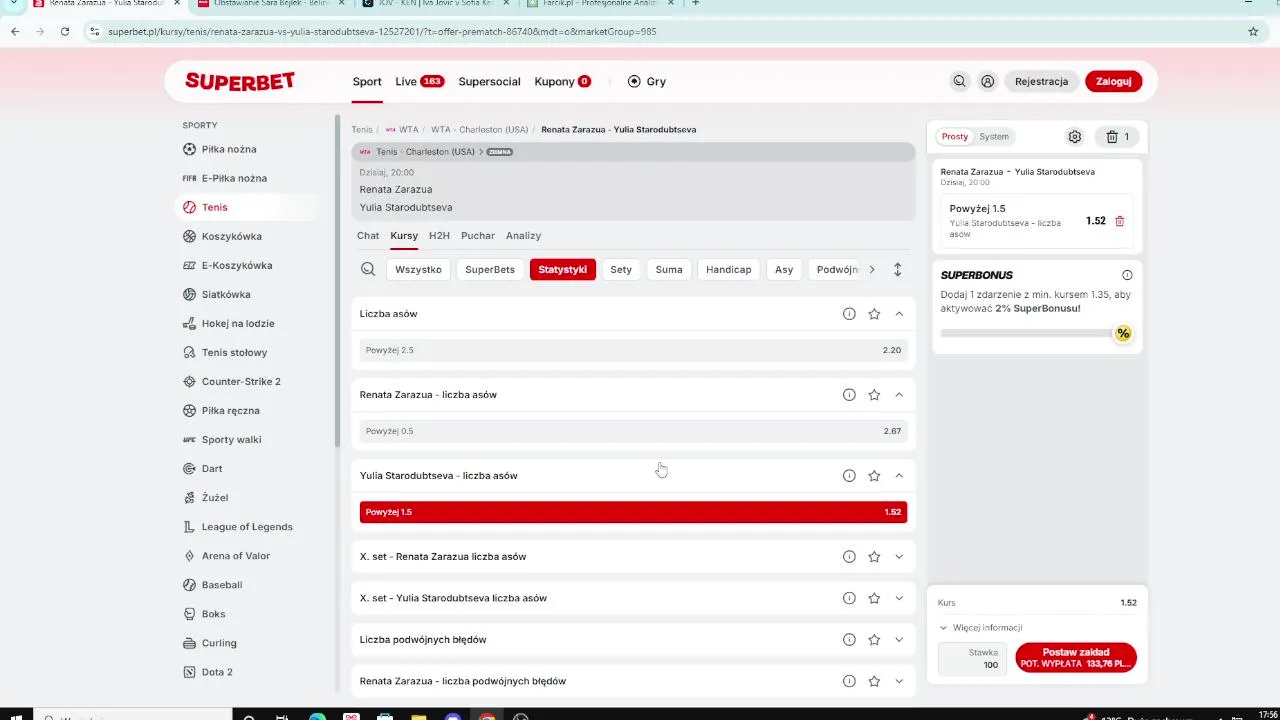The width and height of the screenshot is (1280, 720).
Task: Open the H2H tab
Action: (x=439, y=236)
